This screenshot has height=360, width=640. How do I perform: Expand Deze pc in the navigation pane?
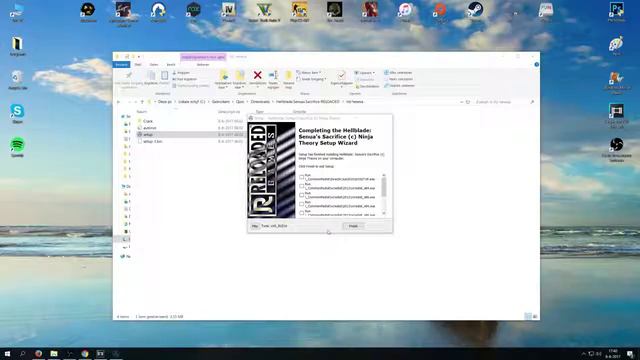(x=122, y=187)
